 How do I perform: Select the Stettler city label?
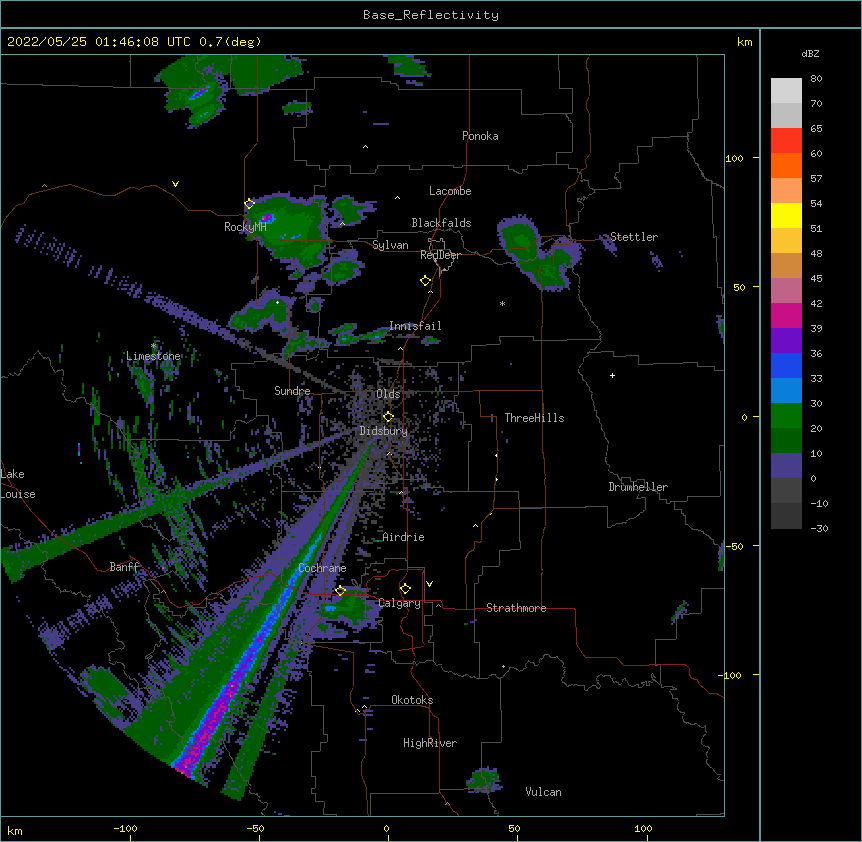pos(634,237)
